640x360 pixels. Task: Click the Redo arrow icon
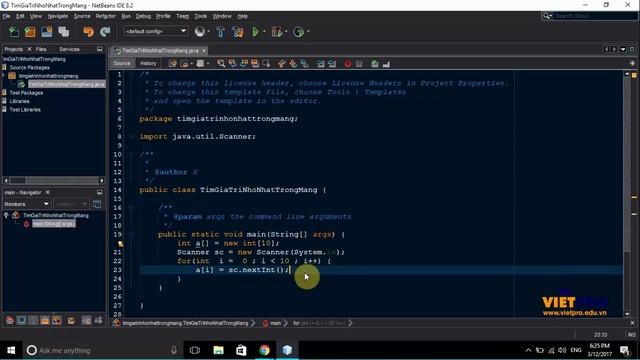[105, 32]
